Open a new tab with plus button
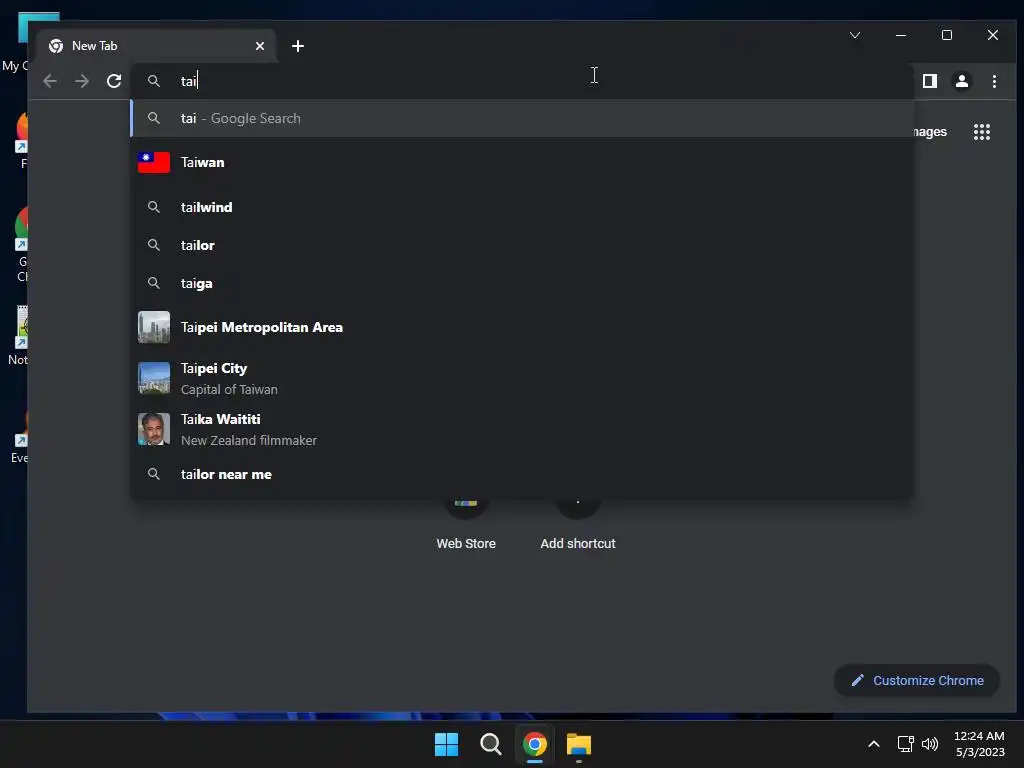Image resolution: width=1024 pixels, height=768 pixels. 298,46
